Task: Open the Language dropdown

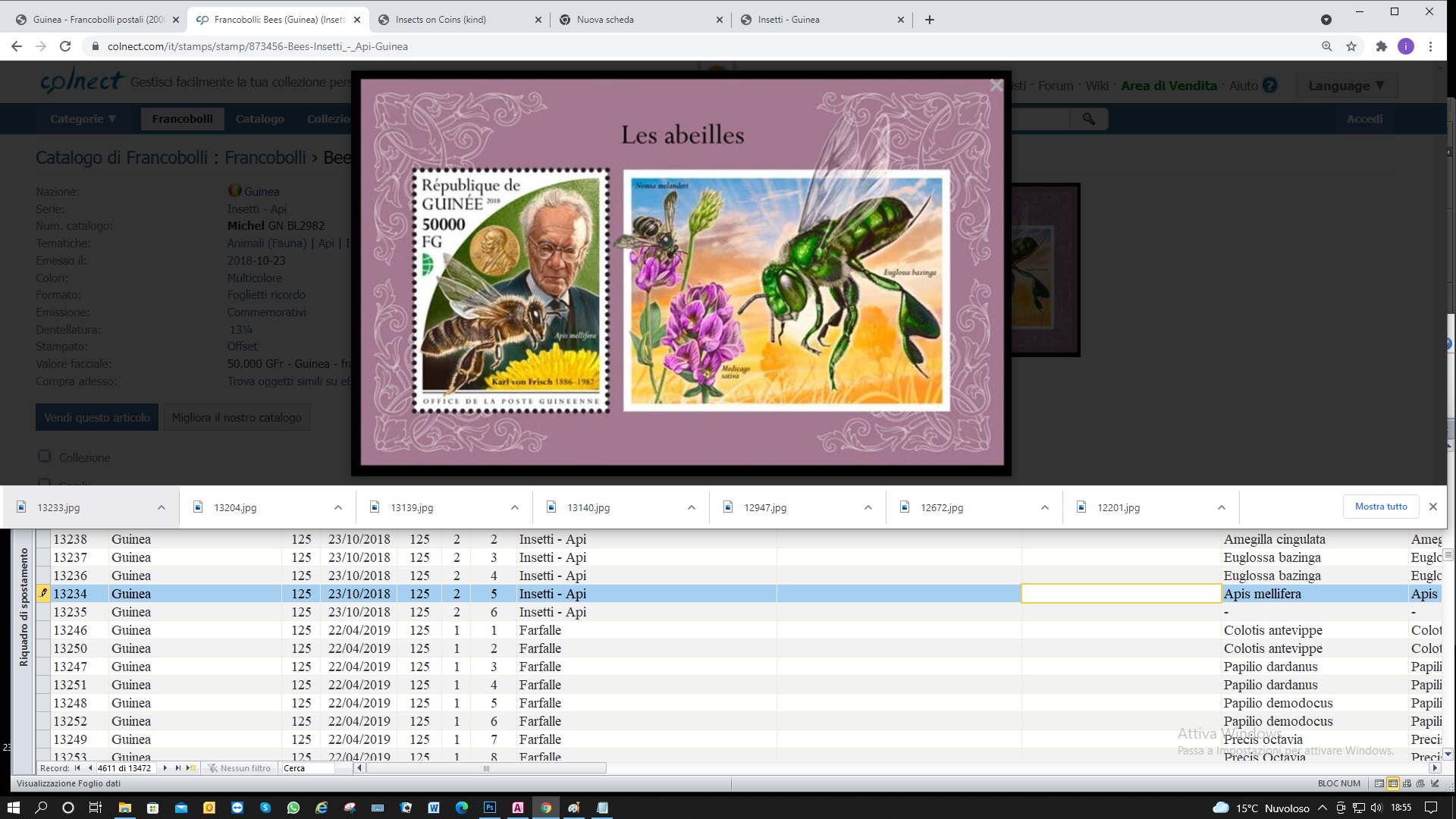Action: [1346, 86]
